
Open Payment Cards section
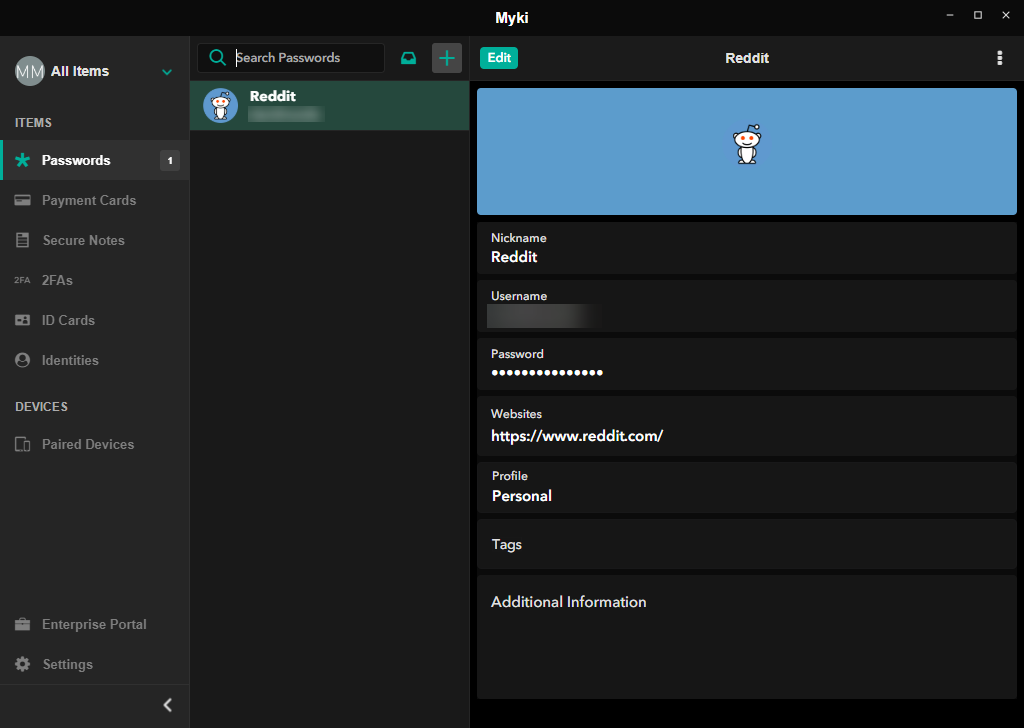(95, 200)
